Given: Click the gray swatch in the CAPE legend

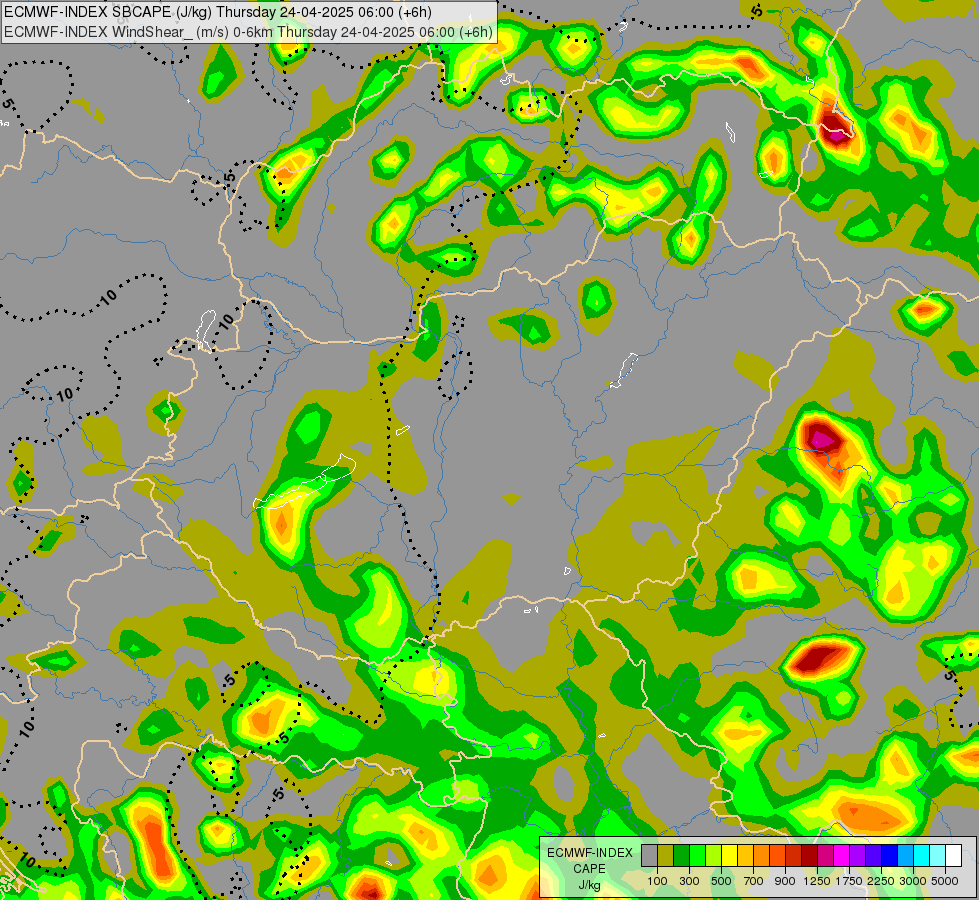Looking at the screenshot, I should [649, 855].
